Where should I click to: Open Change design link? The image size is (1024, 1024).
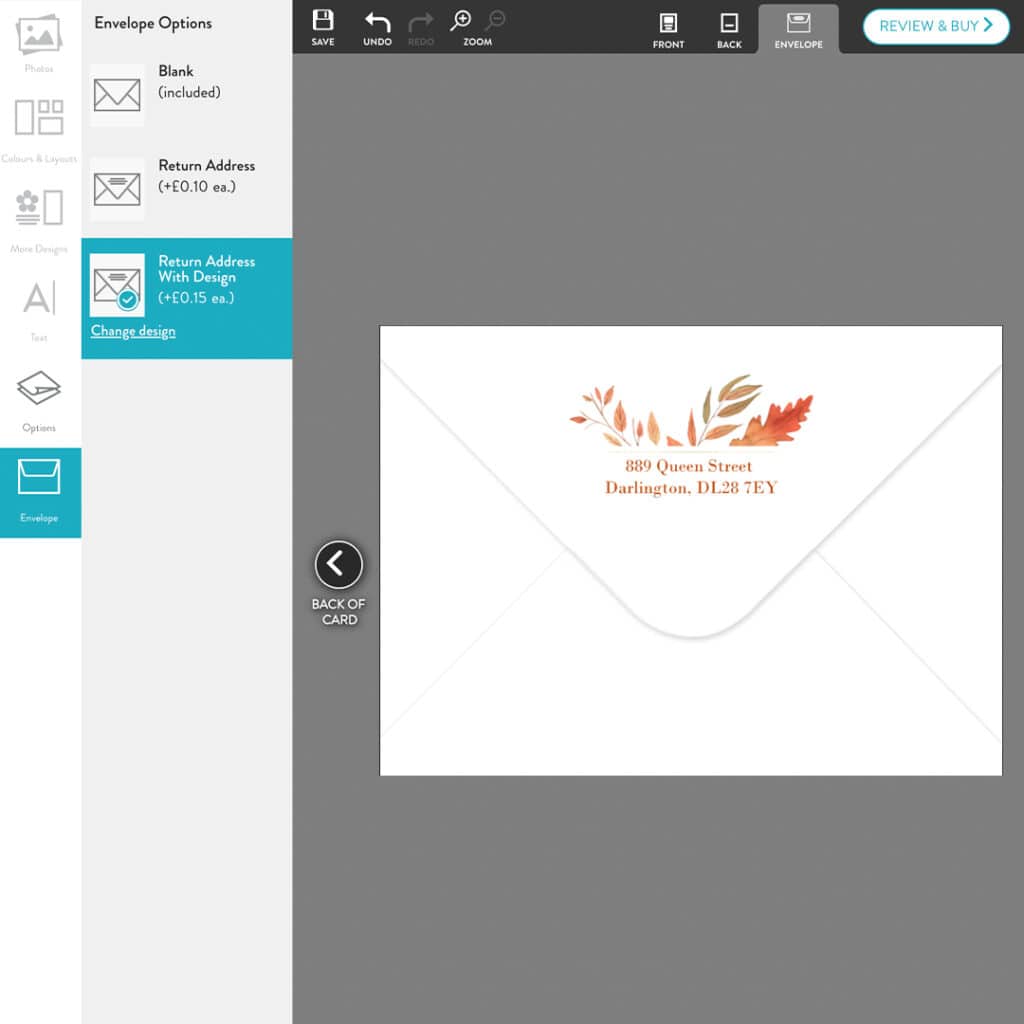click(131, 331)
